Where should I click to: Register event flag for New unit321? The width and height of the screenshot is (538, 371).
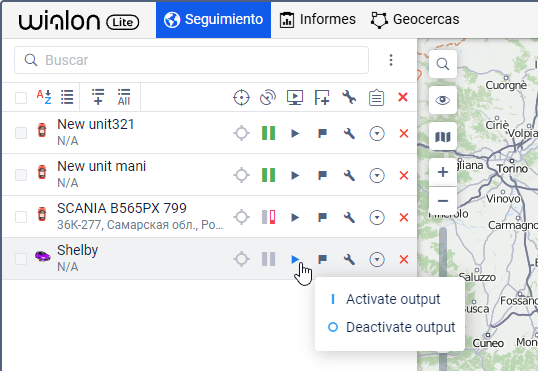click(x=322, y=134)
